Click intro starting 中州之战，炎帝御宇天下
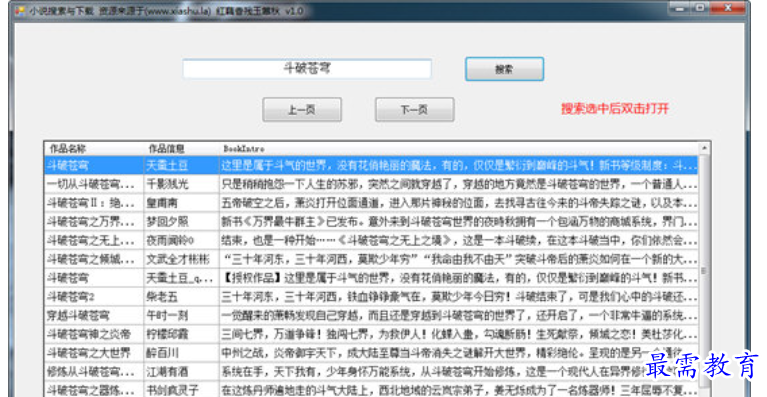This screenshot has width=767, height=397. pyautogui.click(x=459, y=353)
